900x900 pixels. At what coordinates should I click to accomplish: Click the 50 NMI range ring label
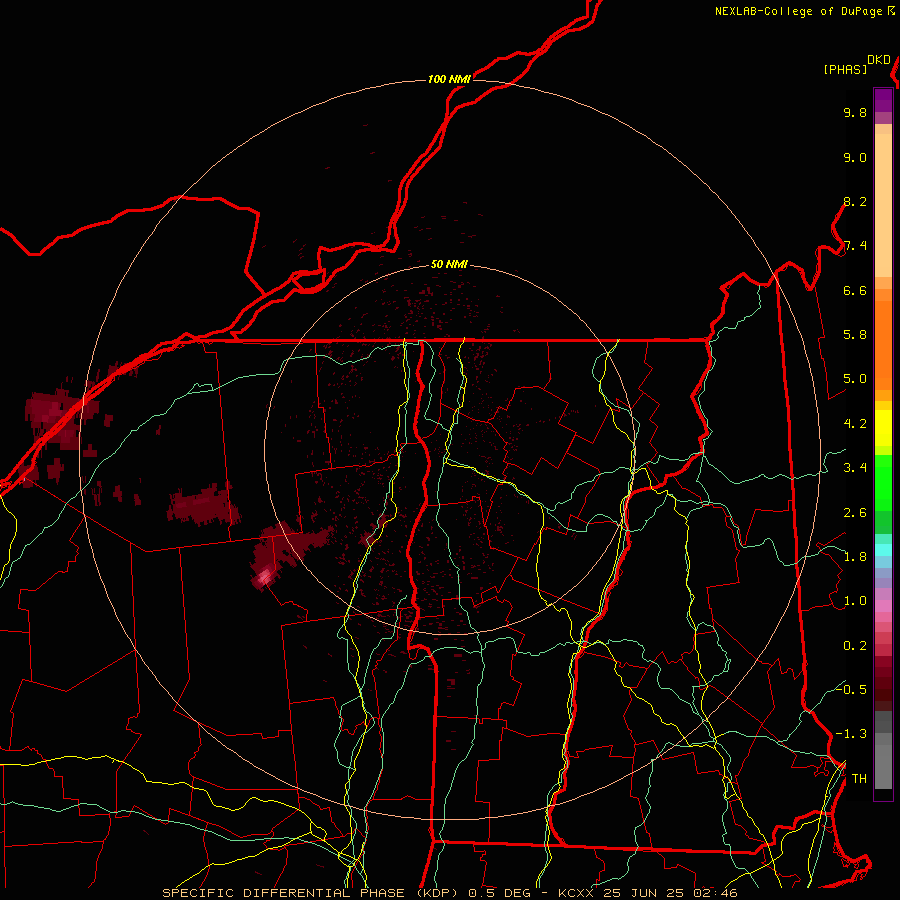449,264
